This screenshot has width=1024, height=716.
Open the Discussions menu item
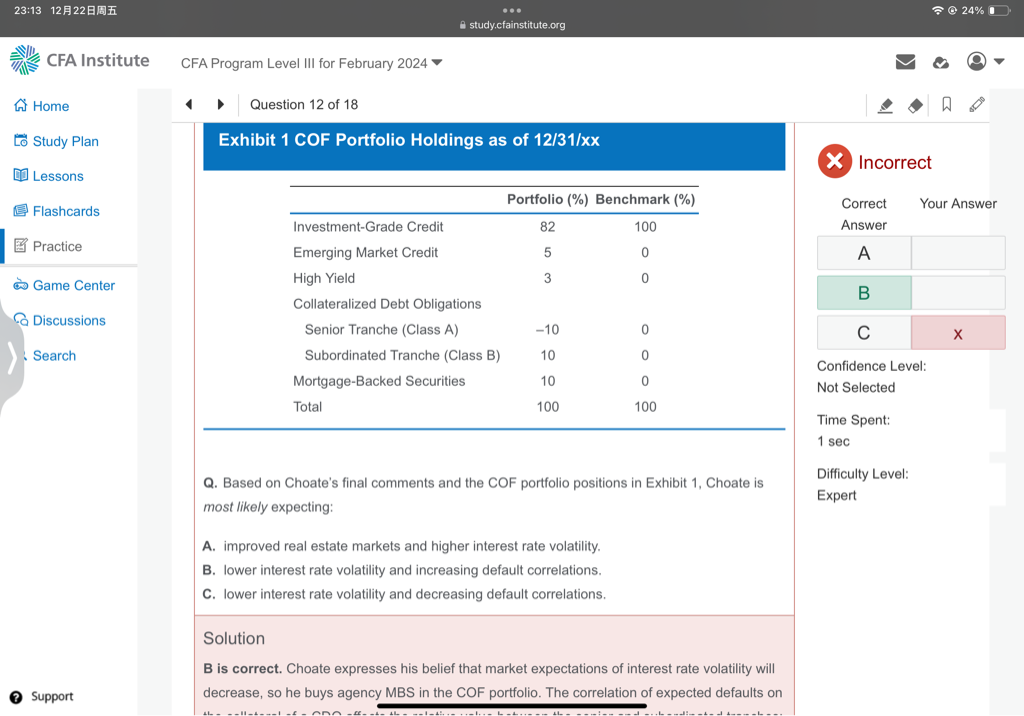point(69,320)
